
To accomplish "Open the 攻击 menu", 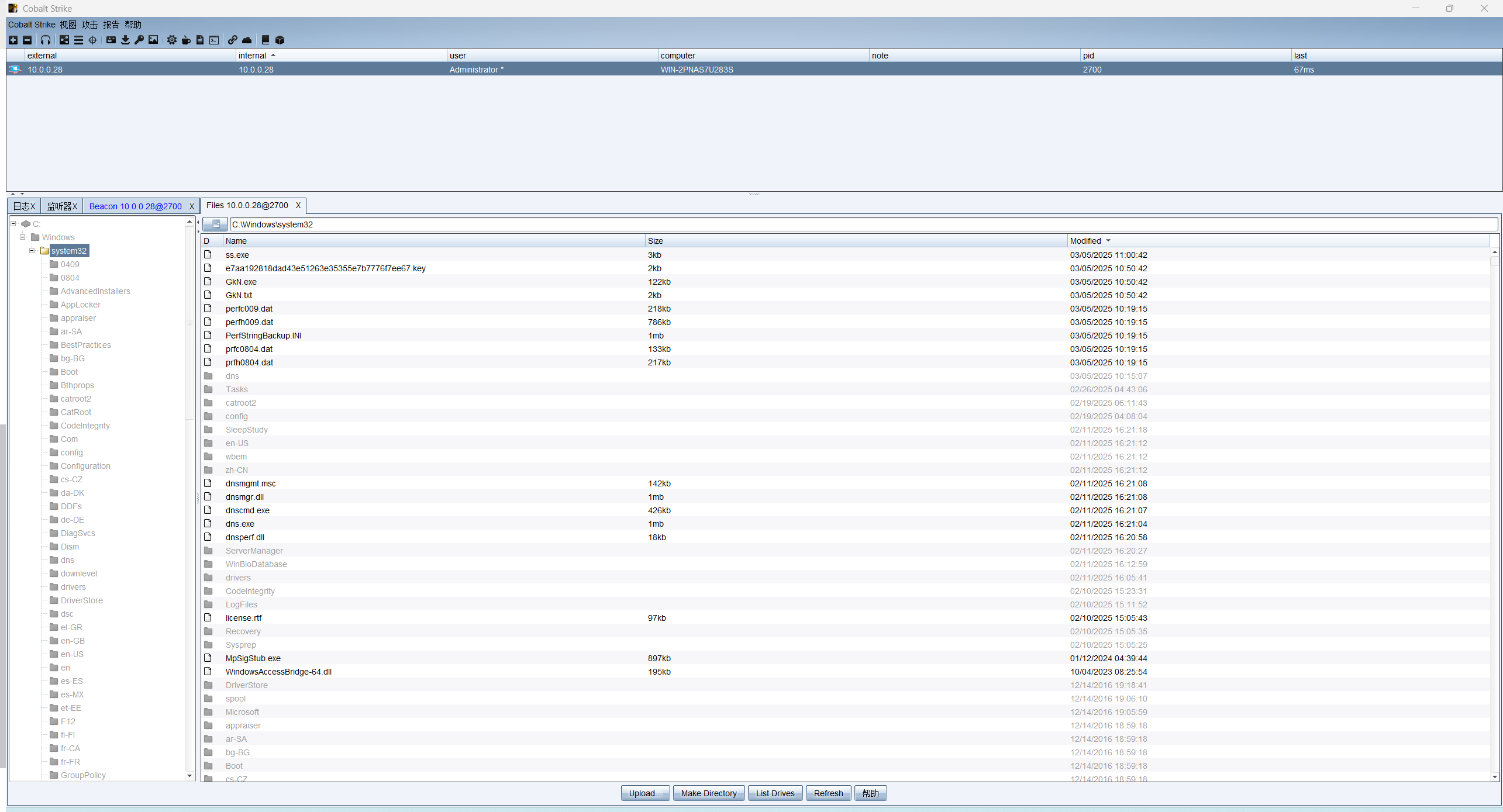I will 89,25.
